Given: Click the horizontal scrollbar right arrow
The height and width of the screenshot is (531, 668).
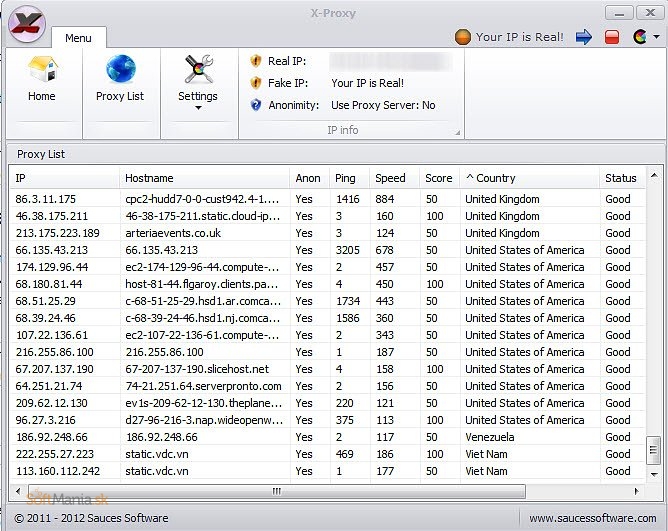Looking at the screenshot, I should coord(636,491).
